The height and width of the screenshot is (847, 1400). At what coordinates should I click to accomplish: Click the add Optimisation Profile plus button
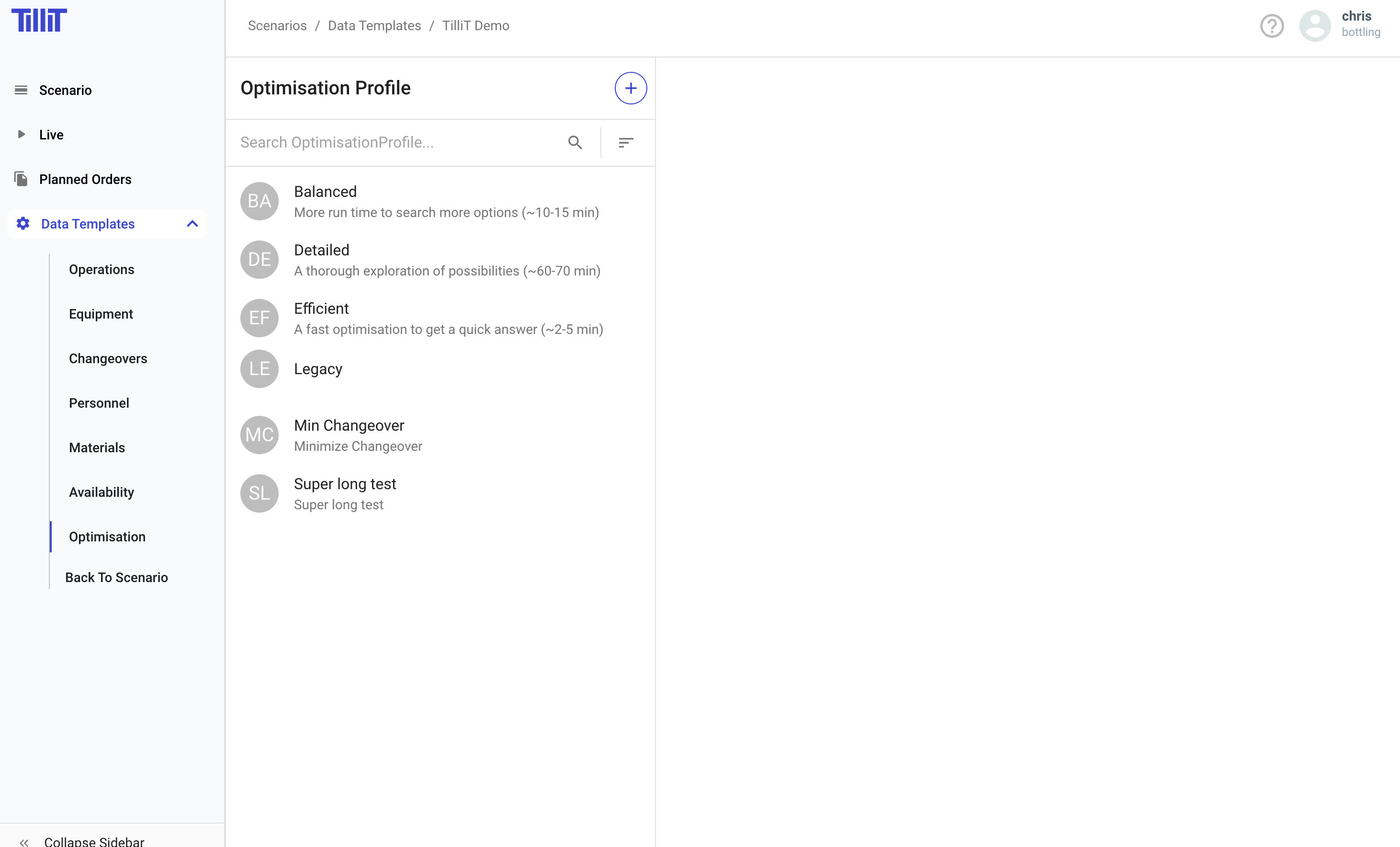click(630, 88)
